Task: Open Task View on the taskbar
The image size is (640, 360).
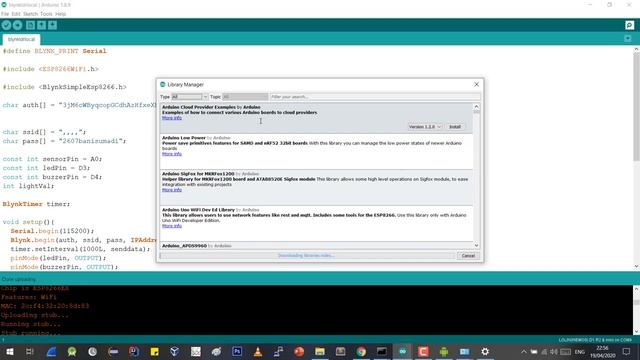Action: coord(29,351)
